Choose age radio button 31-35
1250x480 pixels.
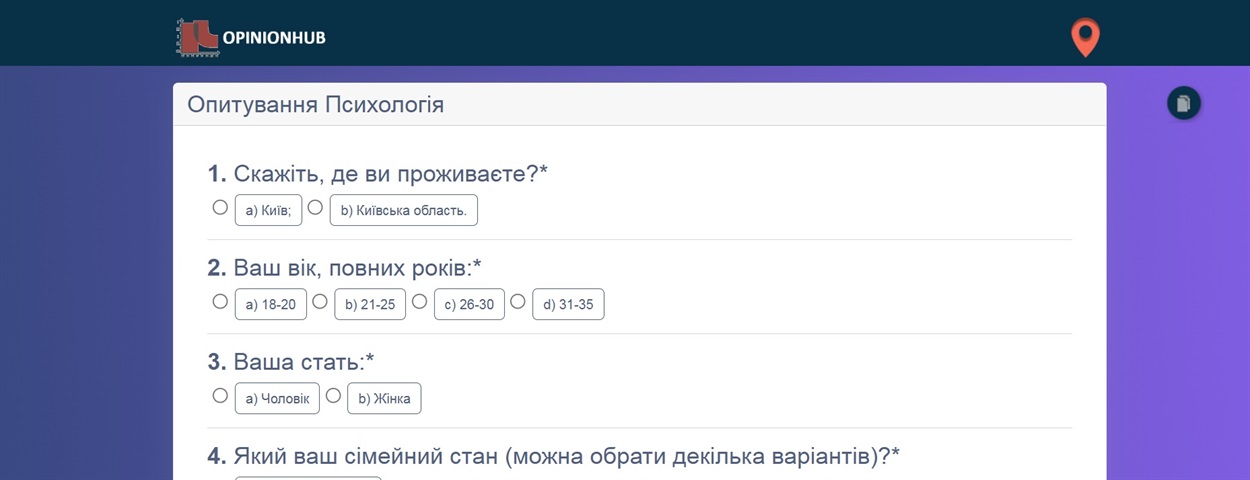pyautogui.click(x=518, y=301)
